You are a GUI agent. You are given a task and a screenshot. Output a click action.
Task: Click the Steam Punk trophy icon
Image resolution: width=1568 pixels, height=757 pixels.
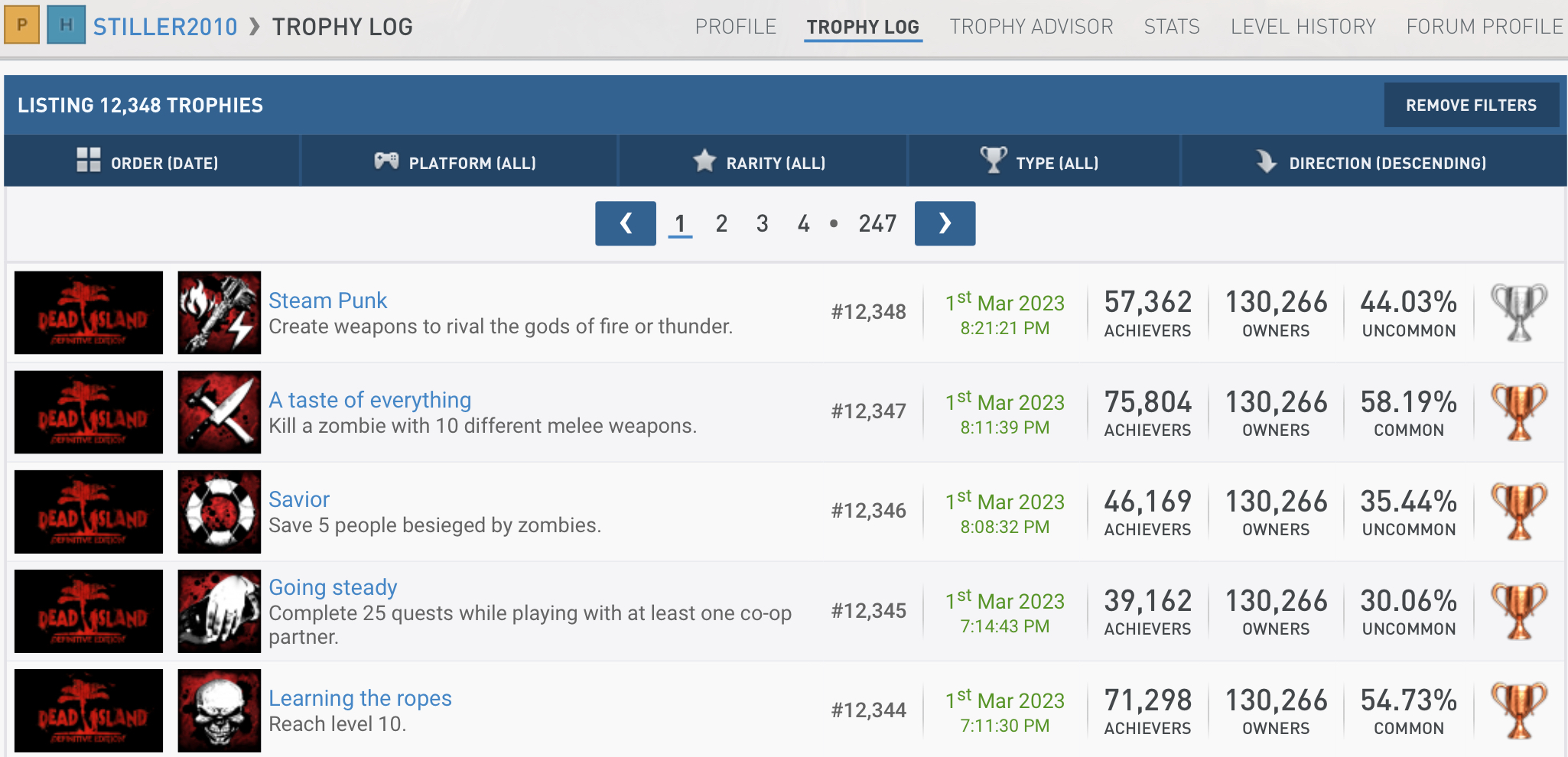tap(219, 313)
